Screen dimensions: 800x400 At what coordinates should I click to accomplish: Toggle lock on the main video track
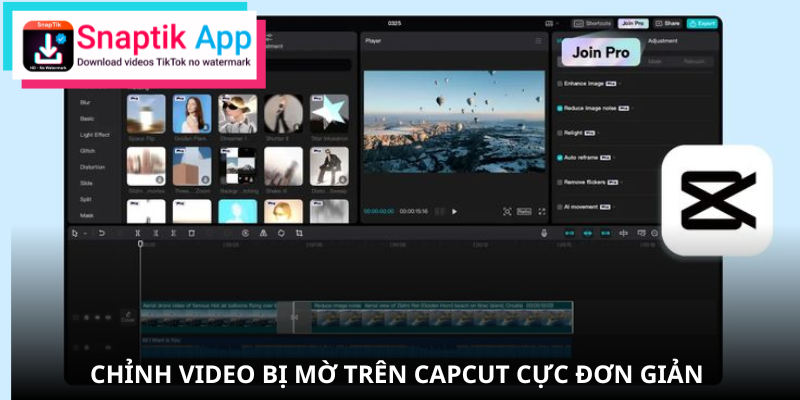[86, 317]
